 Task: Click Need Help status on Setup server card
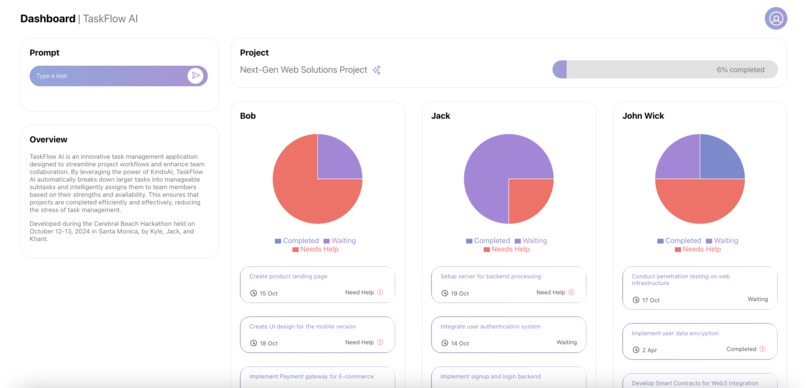[x=551, y=292]
